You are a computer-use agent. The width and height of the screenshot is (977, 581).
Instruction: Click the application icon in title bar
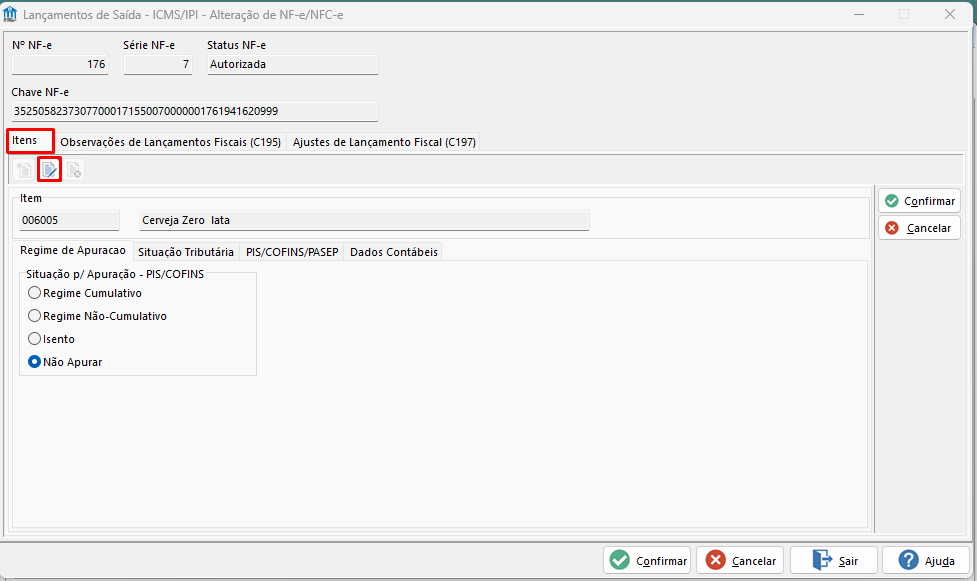(10, 14)
